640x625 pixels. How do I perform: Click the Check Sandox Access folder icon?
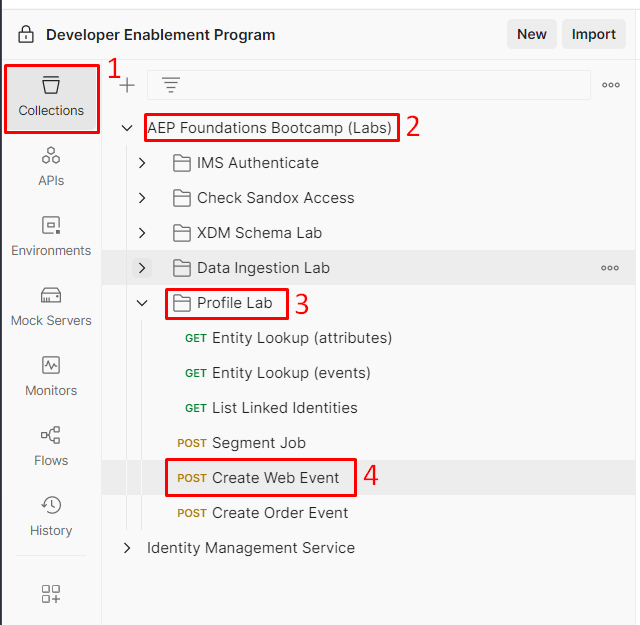[182, 198]
